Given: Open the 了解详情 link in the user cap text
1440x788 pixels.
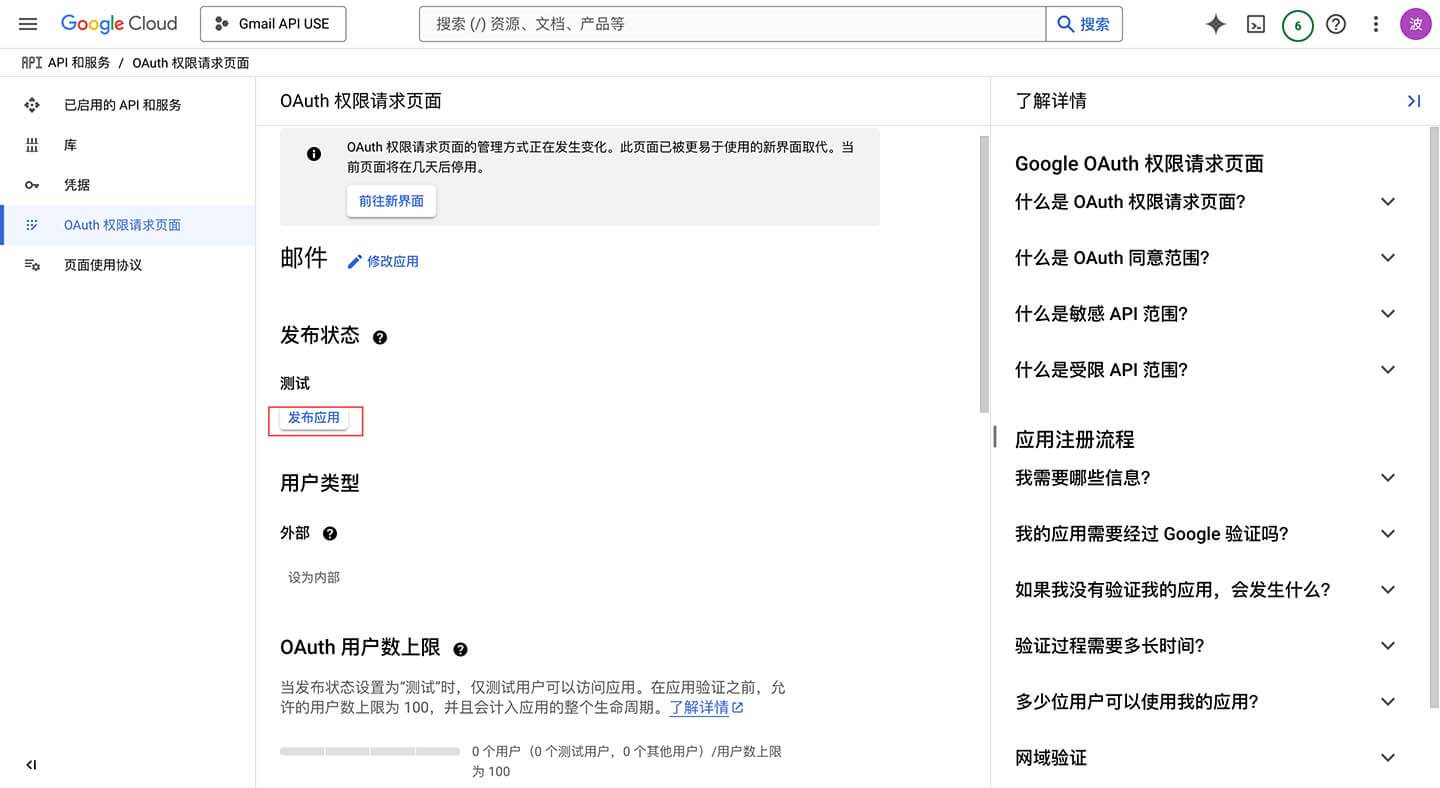Looking at the screenshot, I should 706,707.
